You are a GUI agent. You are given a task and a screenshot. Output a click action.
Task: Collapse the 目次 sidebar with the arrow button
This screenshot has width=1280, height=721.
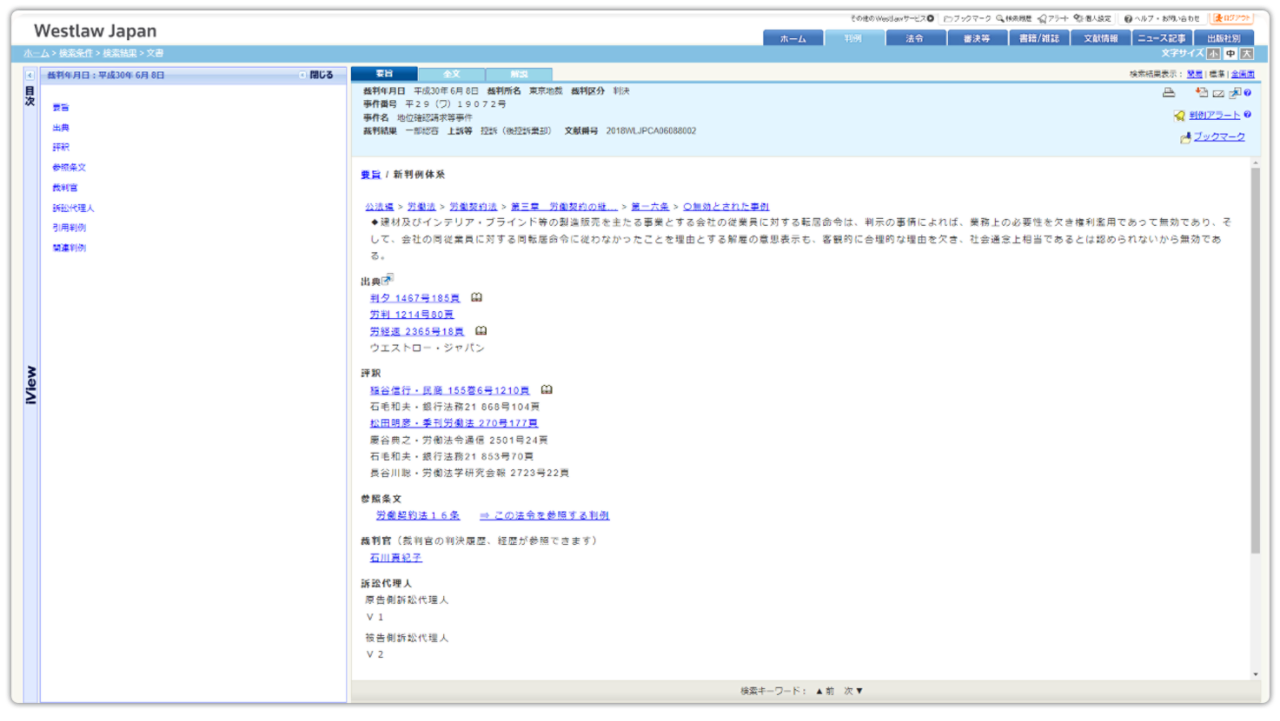pos(29,75)
